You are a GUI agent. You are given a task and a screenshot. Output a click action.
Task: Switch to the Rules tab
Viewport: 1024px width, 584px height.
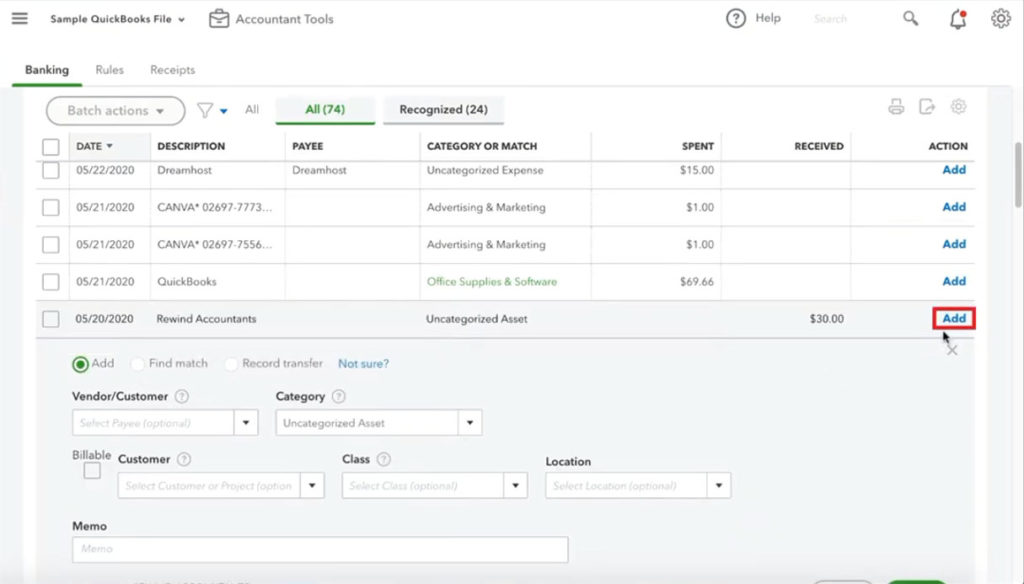pyautogui.click(x=109, y=70)
